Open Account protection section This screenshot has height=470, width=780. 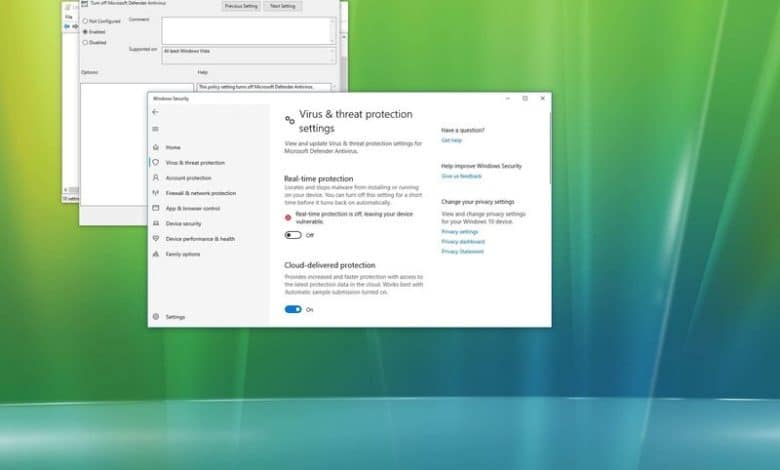[x=189, y=178]
